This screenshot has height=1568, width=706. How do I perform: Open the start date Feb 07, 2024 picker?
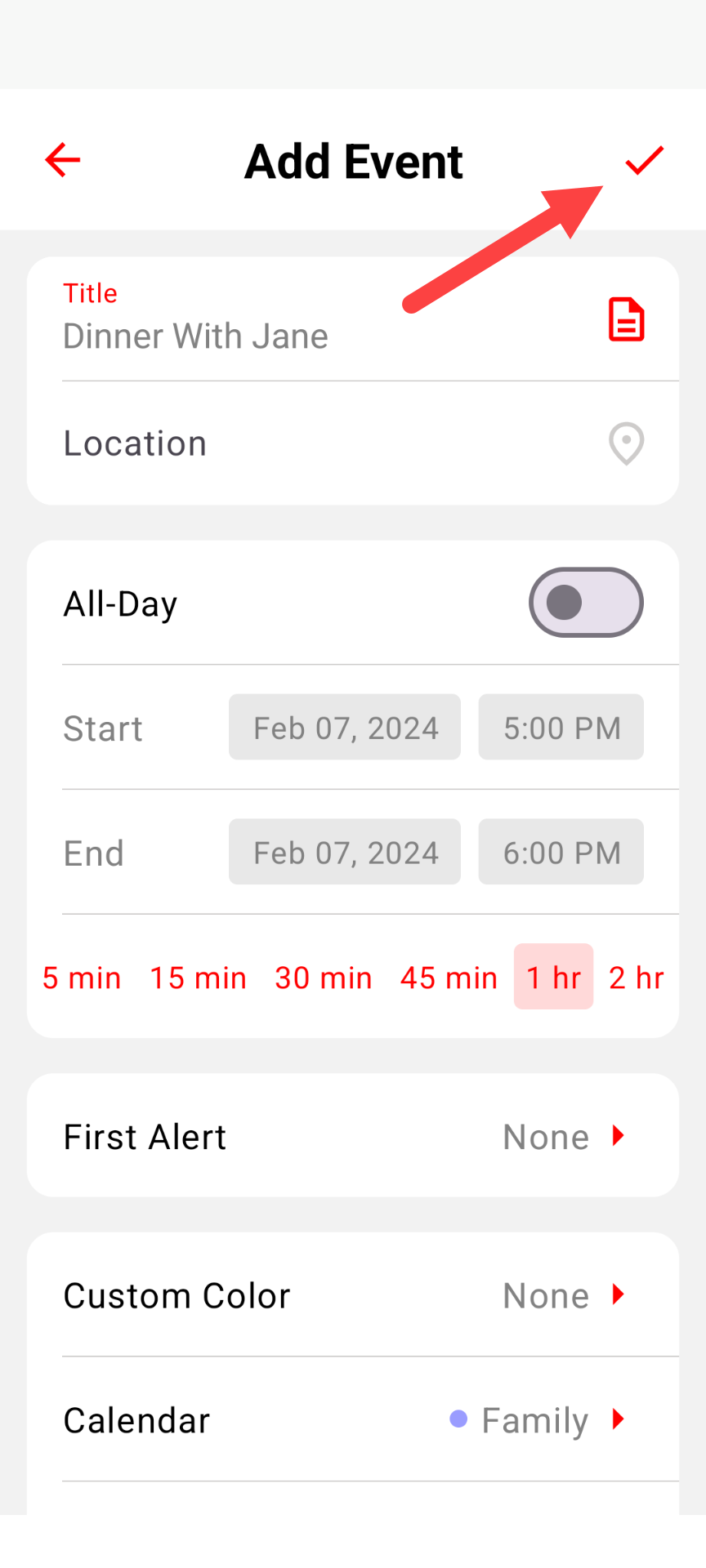point(345,727)
